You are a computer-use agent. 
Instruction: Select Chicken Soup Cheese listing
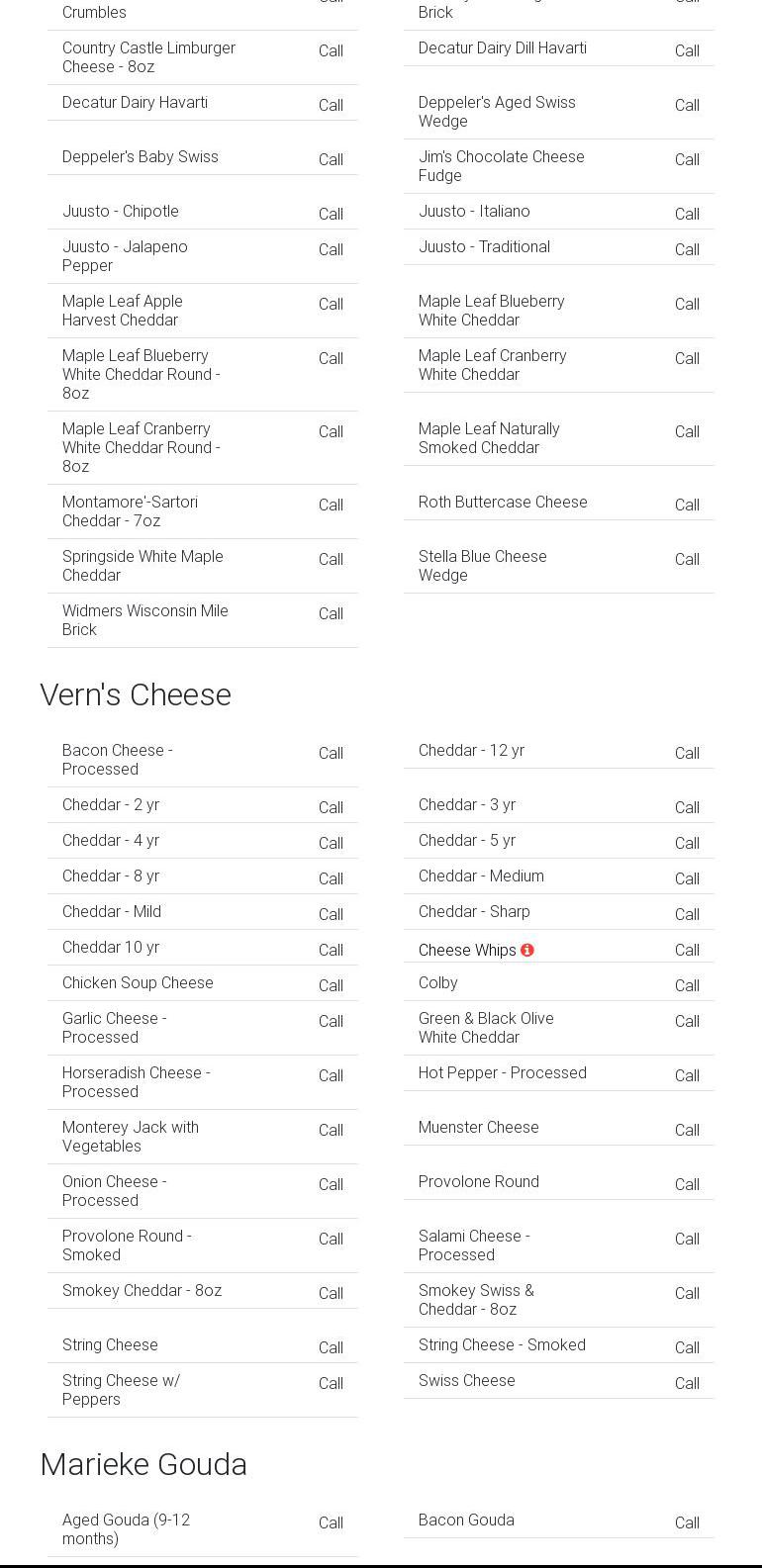[138, 982]
